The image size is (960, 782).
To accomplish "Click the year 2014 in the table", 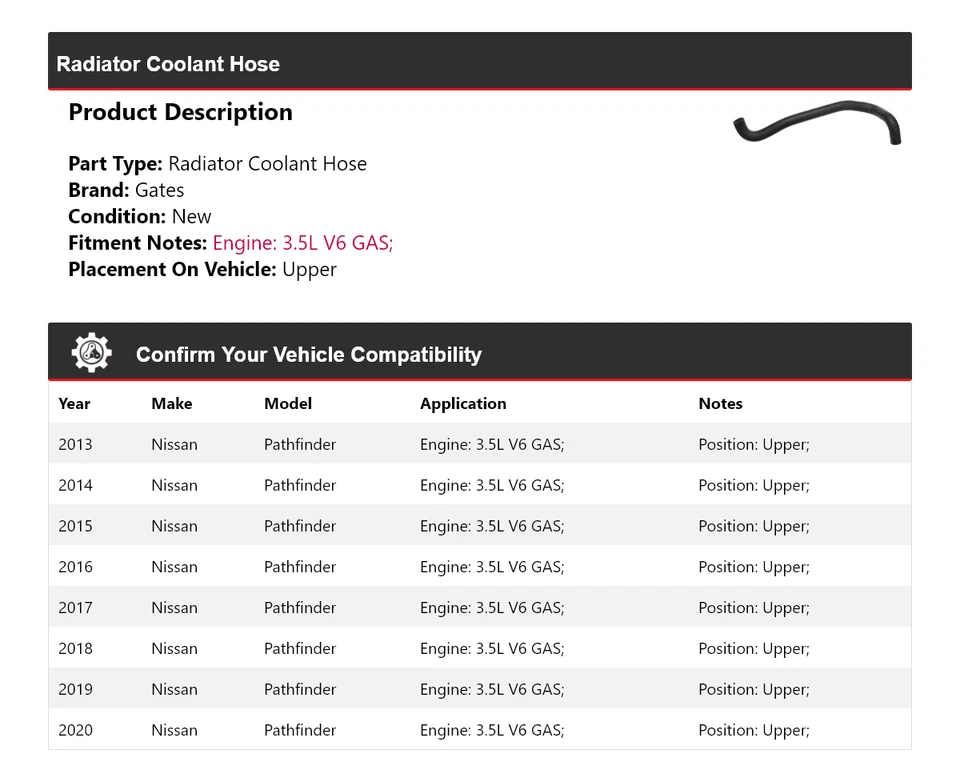I will 75,486.
